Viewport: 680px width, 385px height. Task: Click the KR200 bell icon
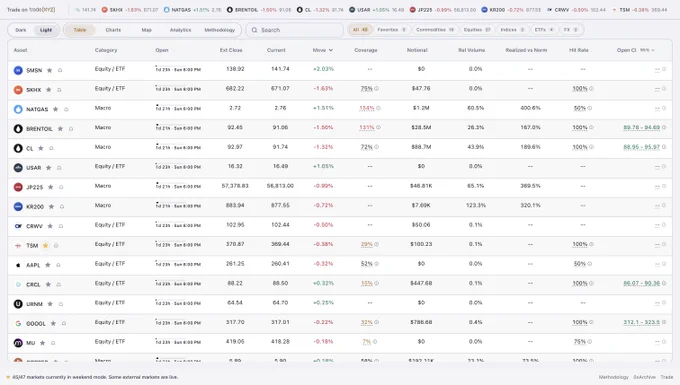click(x=62, y=207)
